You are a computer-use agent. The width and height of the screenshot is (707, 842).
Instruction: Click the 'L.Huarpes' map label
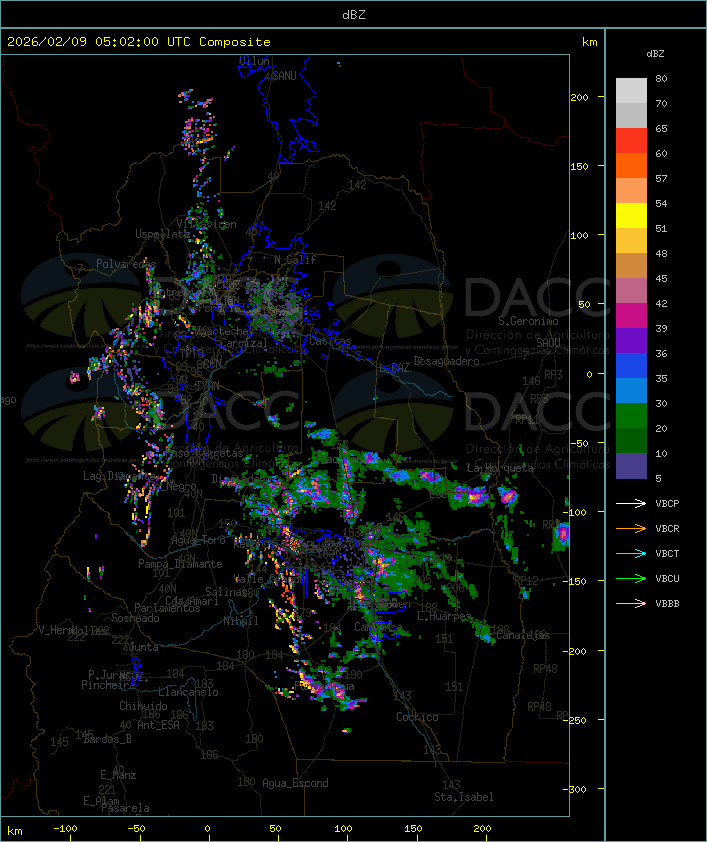pyautogui.click(x=444, y=616)
